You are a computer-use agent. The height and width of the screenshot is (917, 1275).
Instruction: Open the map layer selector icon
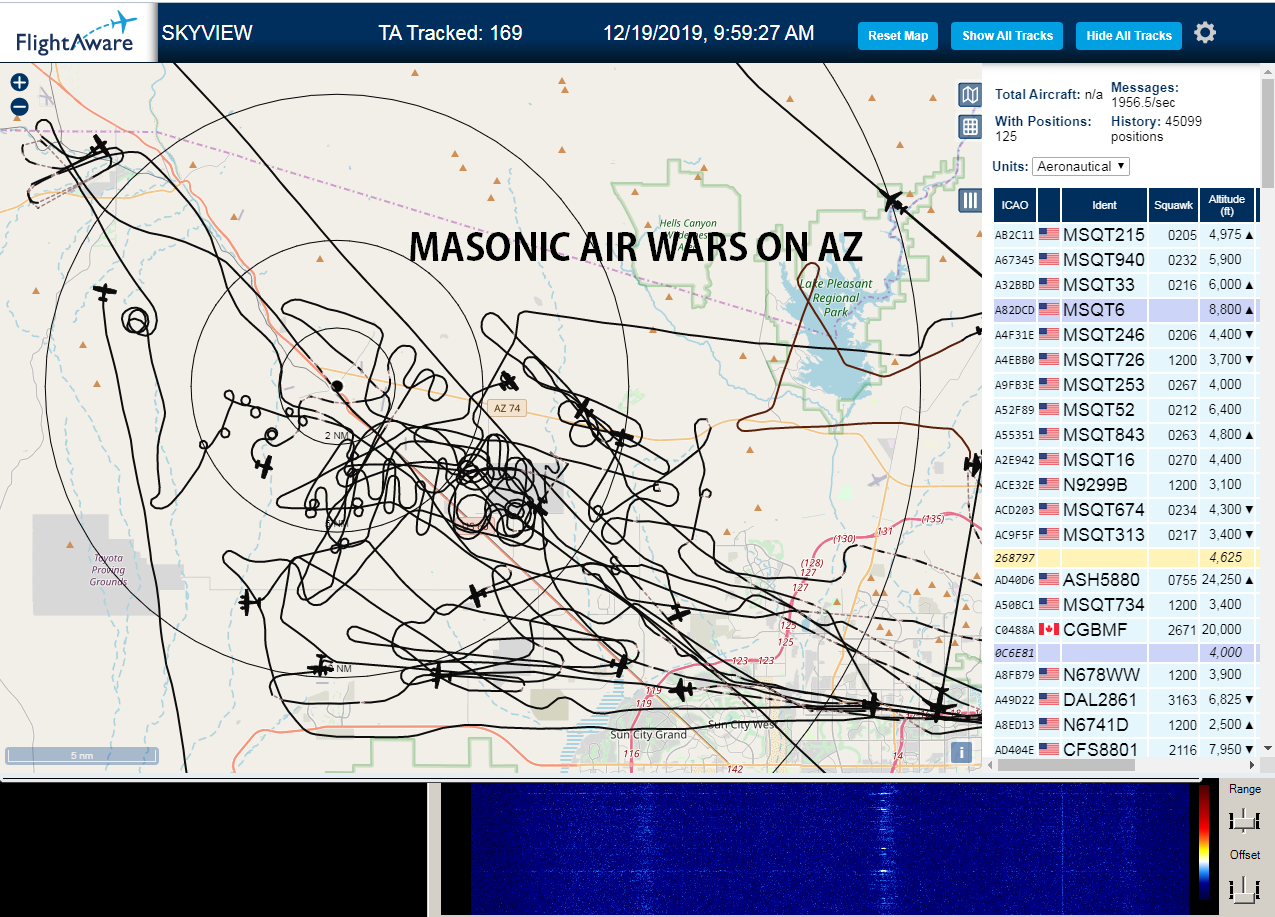click(x=969, y=95)
